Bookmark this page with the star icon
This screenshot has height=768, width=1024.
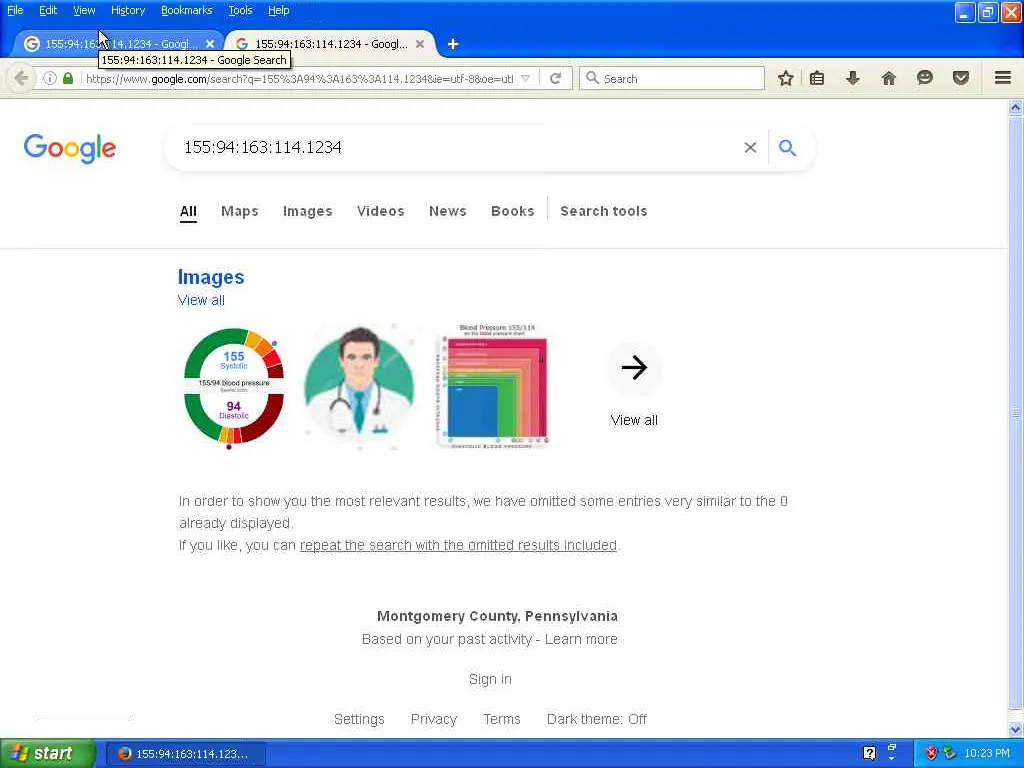[786, 78]
